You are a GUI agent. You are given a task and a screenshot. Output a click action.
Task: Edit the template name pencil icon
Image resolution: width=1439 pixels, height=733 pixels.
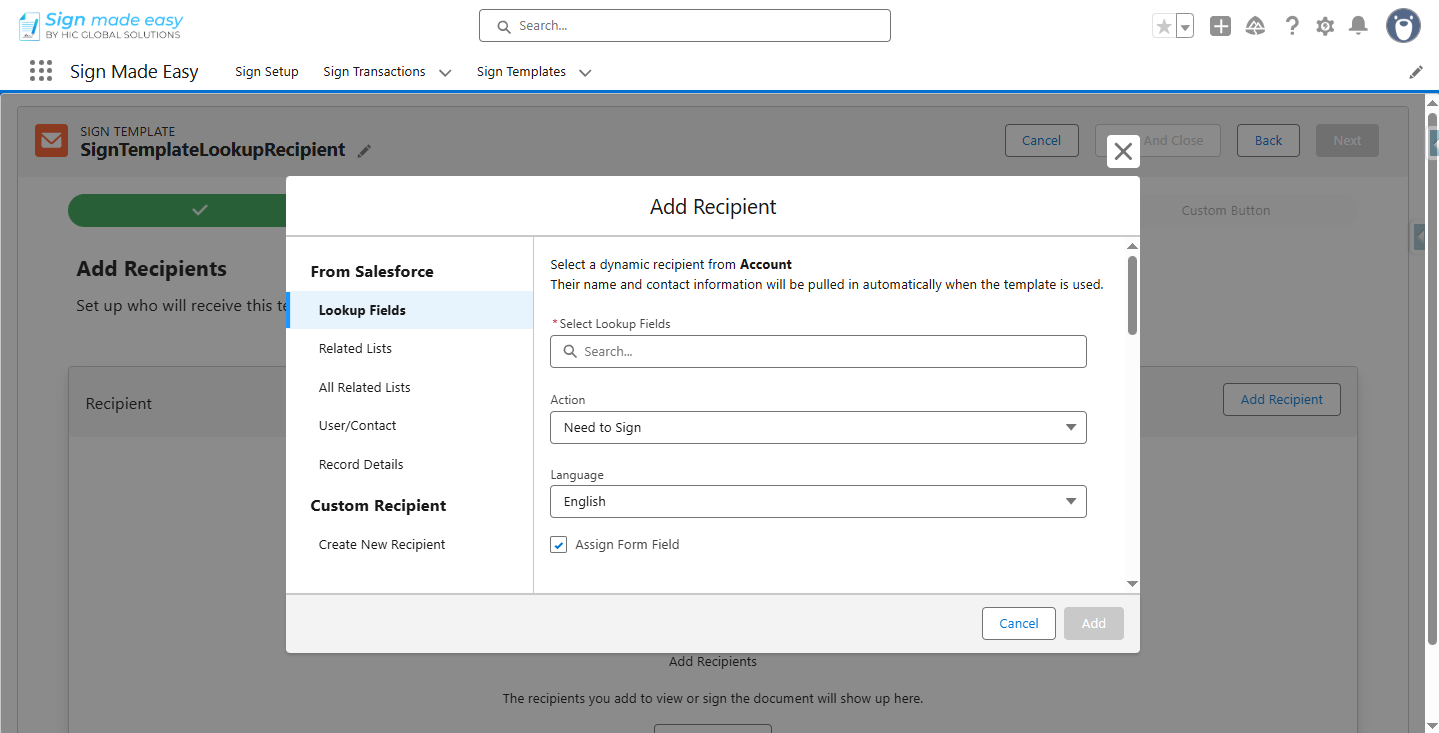365,151
